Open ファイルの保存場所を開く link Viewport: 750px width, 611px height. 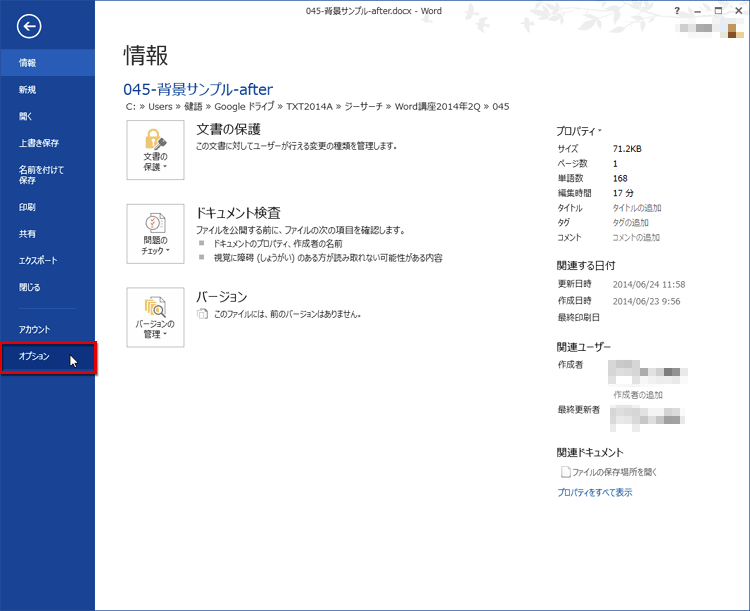[x=615, y=472]
